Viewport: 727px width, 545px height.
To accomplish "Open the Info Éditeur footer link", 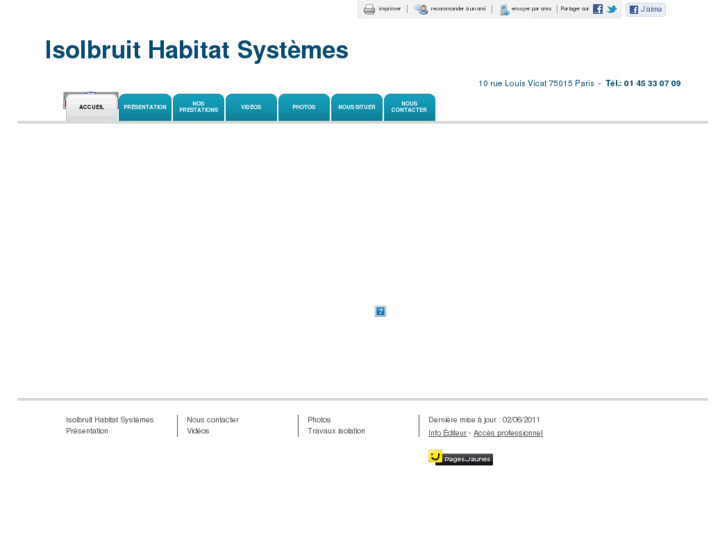I will [447, 433].
